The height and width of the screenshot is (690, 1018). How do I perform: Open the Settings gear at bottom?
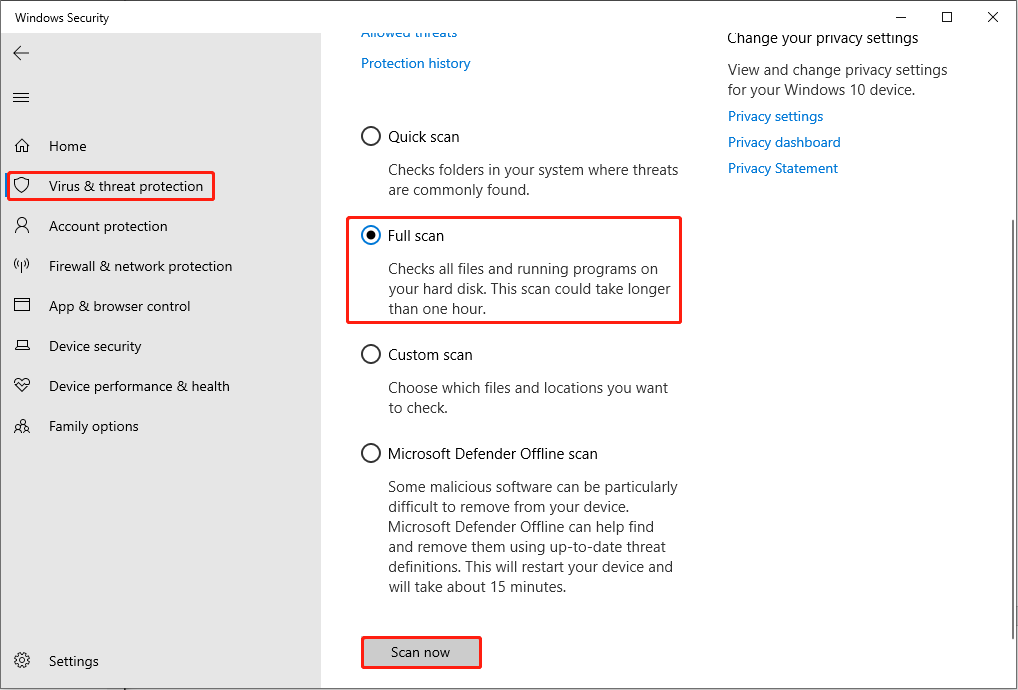click(22, 661)
